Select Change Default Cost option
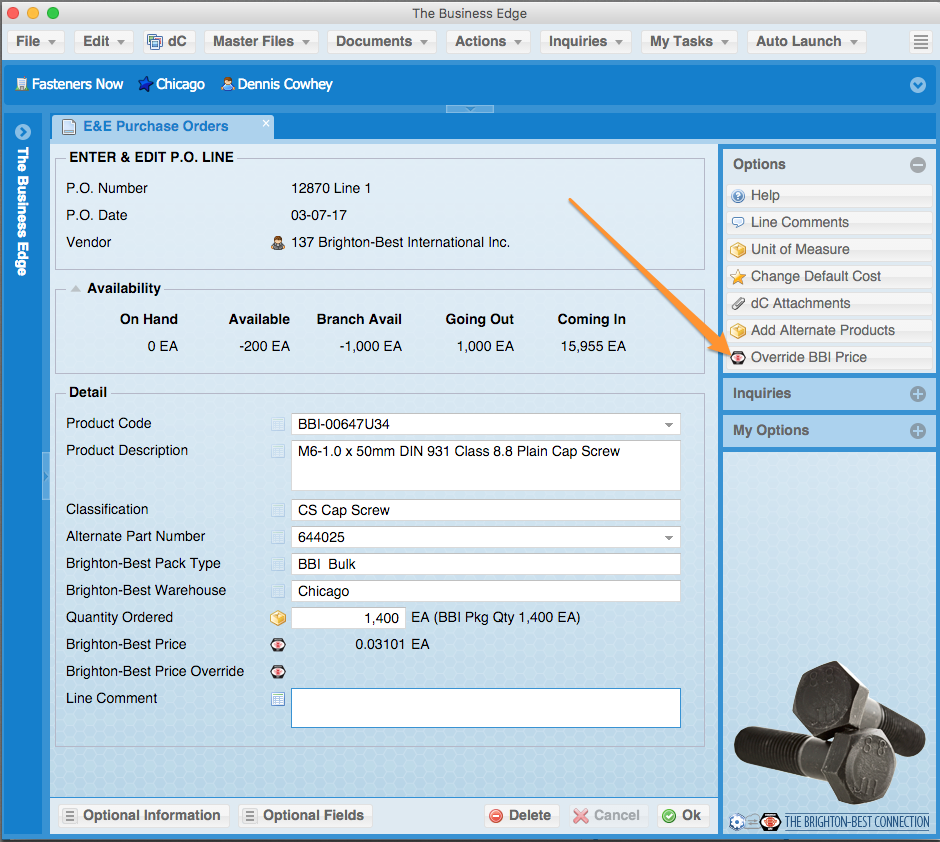 (x=829, y=276)
